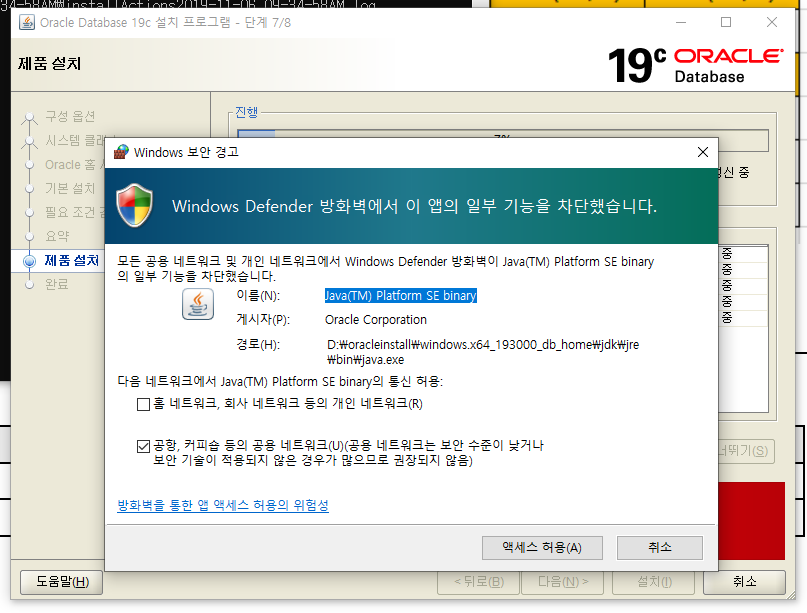Select the highlighted Java(TM) Platform SE binary name field
The width and height of the screenshot is (807, 613).
pos(400,295)
